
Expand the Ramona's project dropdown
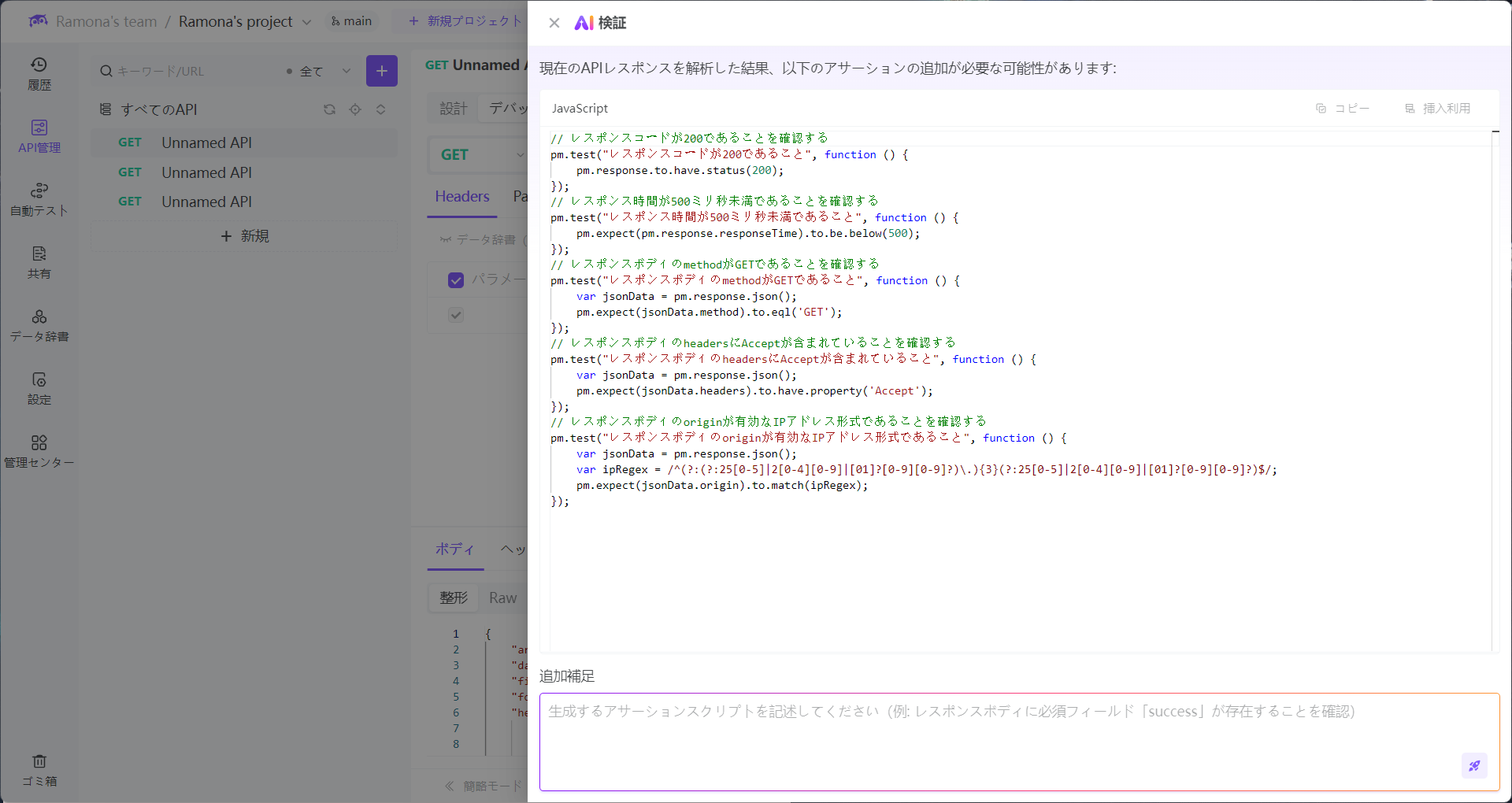307,21
